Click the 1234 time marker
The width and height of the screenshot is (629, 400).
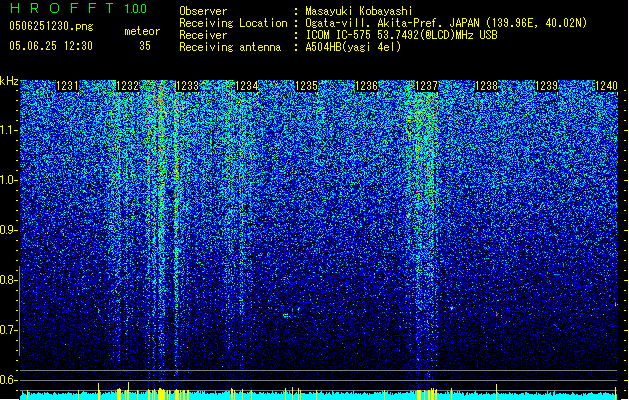pyautogui.click(x=247, y=86)
